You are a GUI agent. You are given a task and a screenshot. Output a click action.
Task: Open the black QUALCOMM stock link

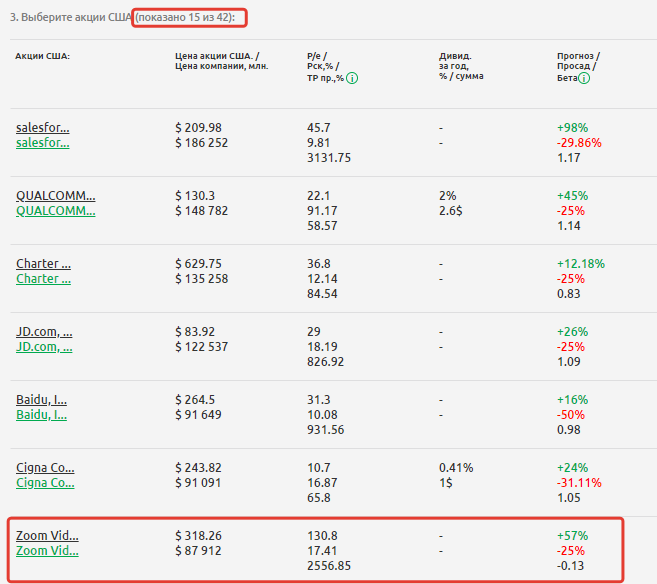(x=56, y=195)
